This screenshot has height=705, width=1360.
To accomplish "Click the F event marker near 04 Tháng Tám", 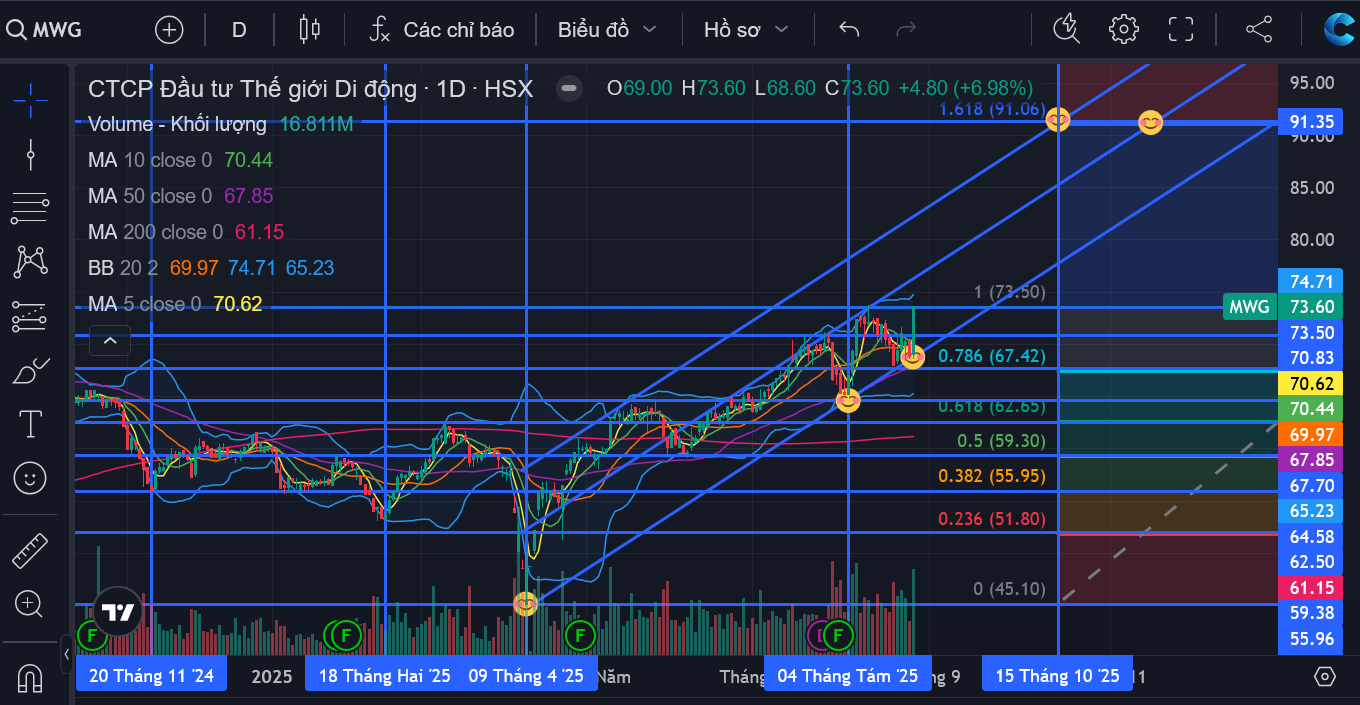I will click(x=838, y=634).
